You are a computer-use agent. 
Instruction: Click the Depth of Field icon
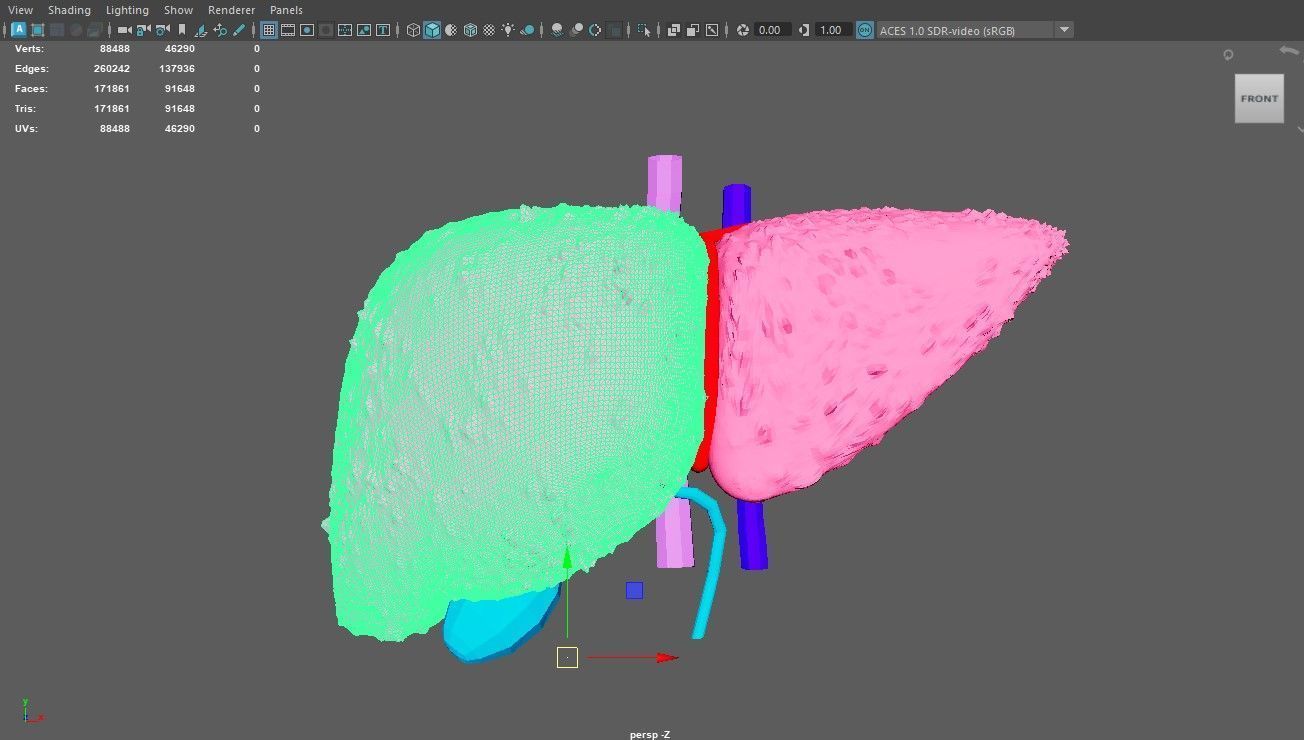click(614, 30)
